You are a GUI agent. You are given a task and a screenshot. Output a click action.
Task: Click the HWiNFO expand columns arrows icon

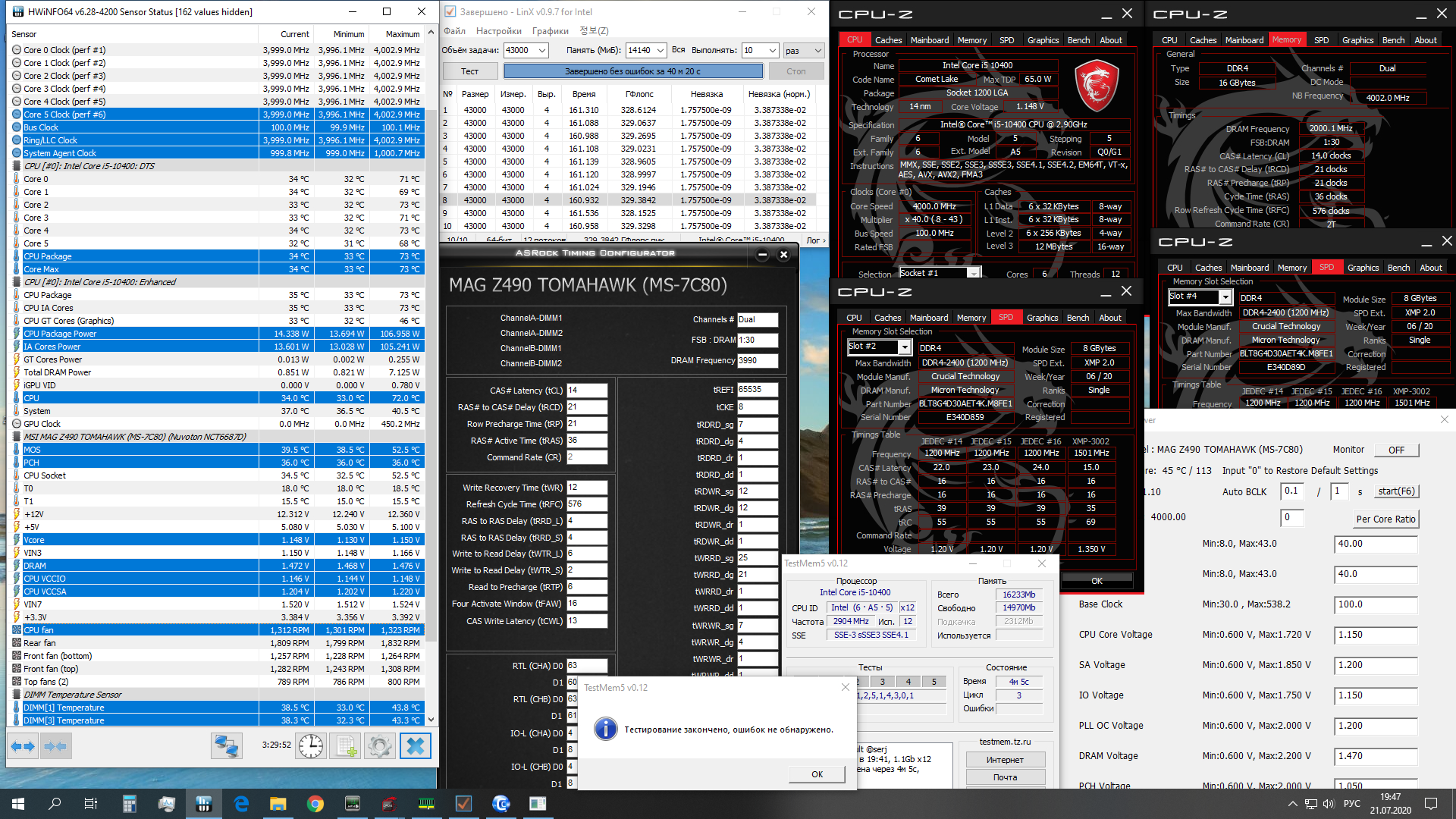click(23, 746)
